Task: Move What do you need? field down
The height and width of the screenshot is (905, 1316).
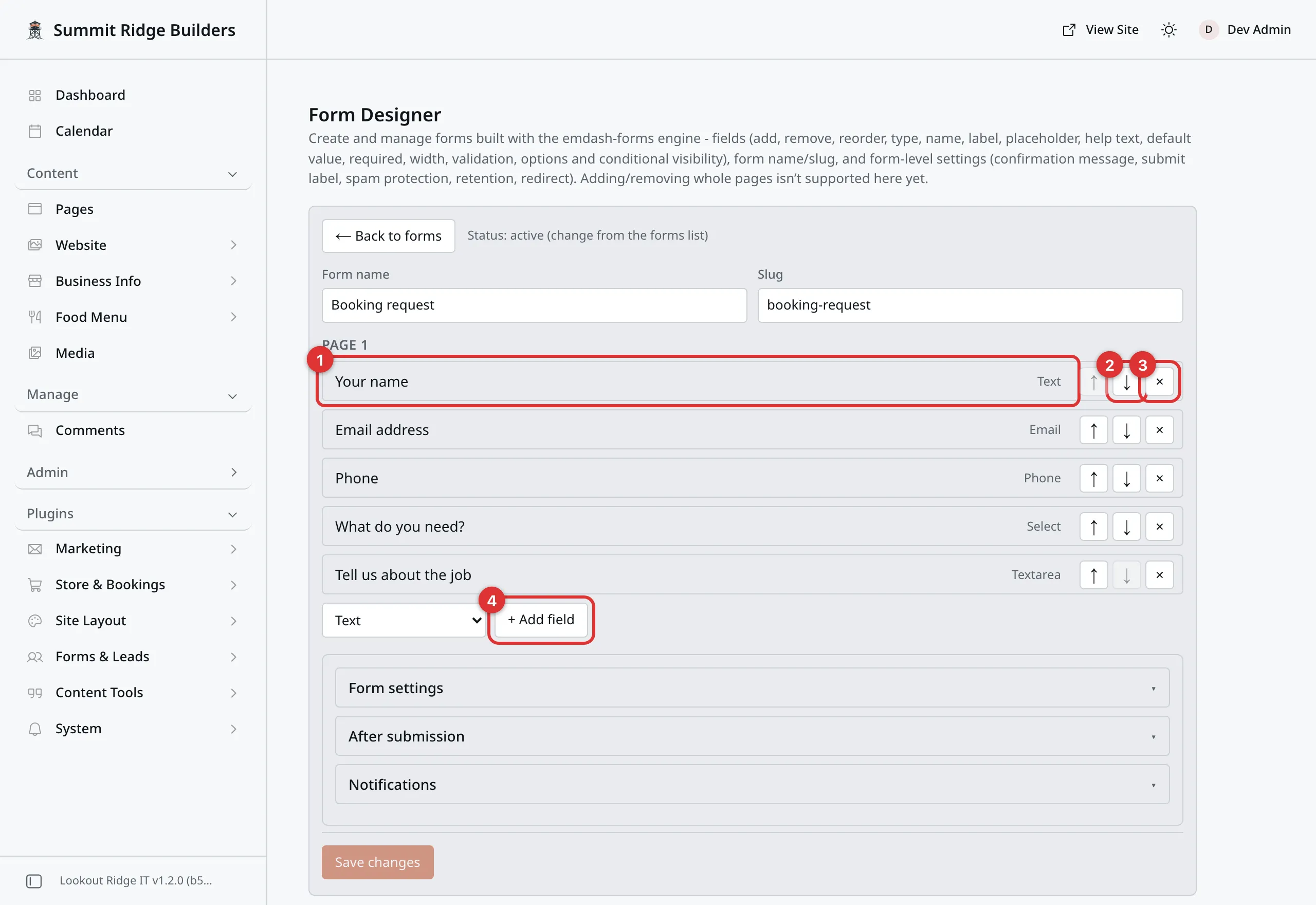Action: (x=1127, y=527)
